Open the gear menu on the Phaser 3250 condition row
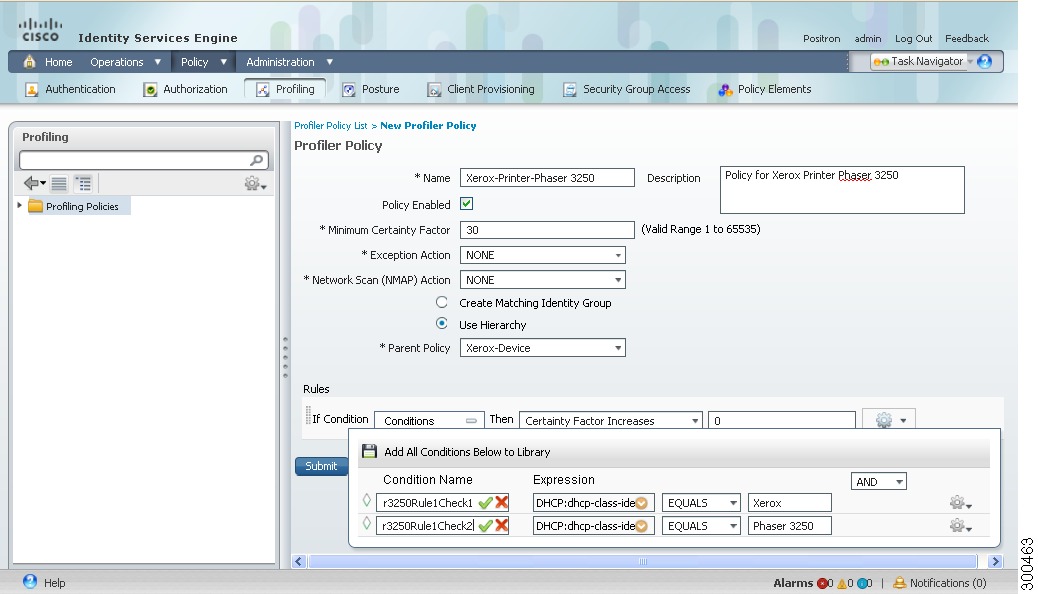The height and width of the screenshot is (594, 1038). click(960, 526)
